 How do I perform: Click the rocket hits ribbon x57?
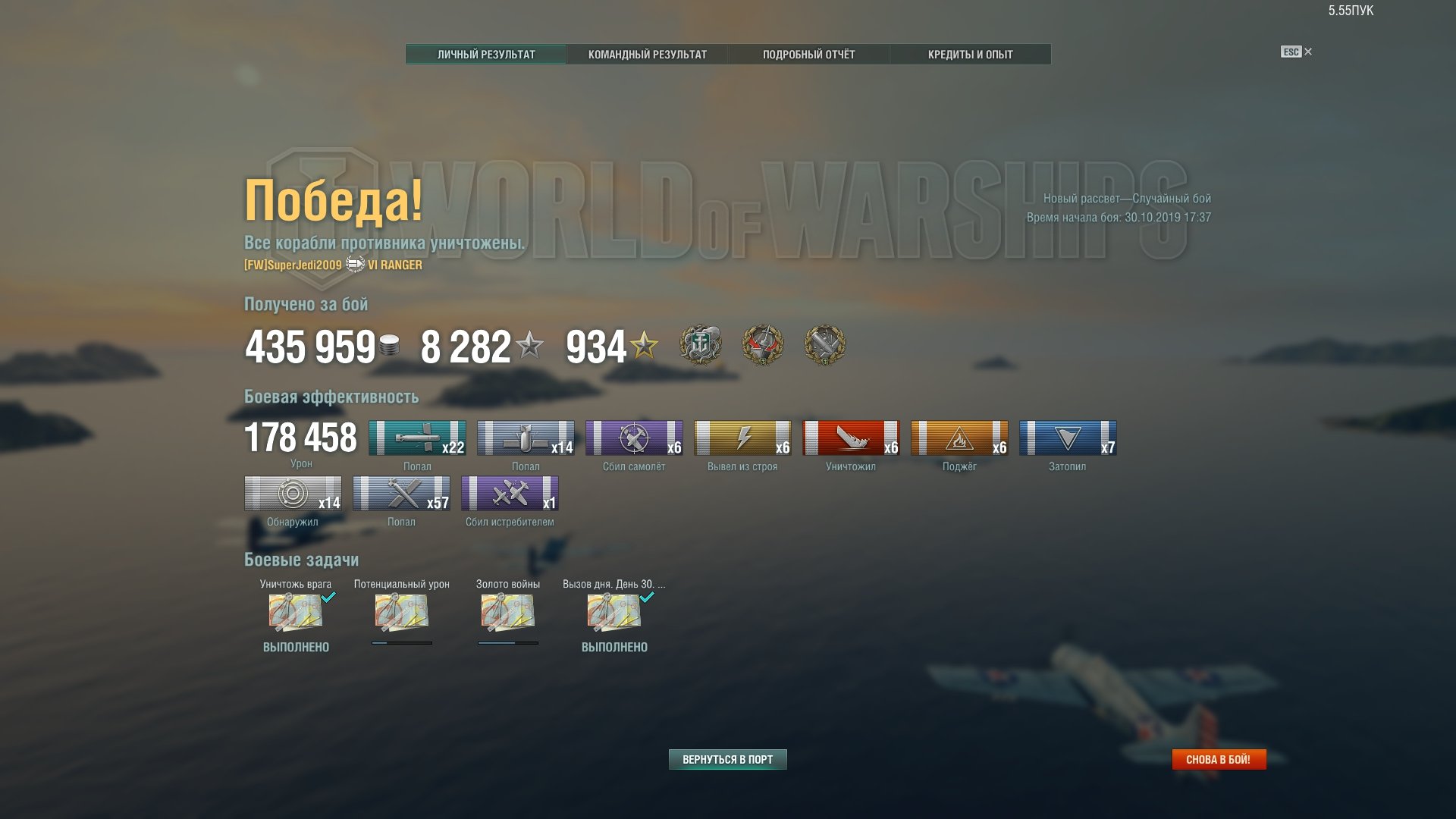tap(401, 493)
